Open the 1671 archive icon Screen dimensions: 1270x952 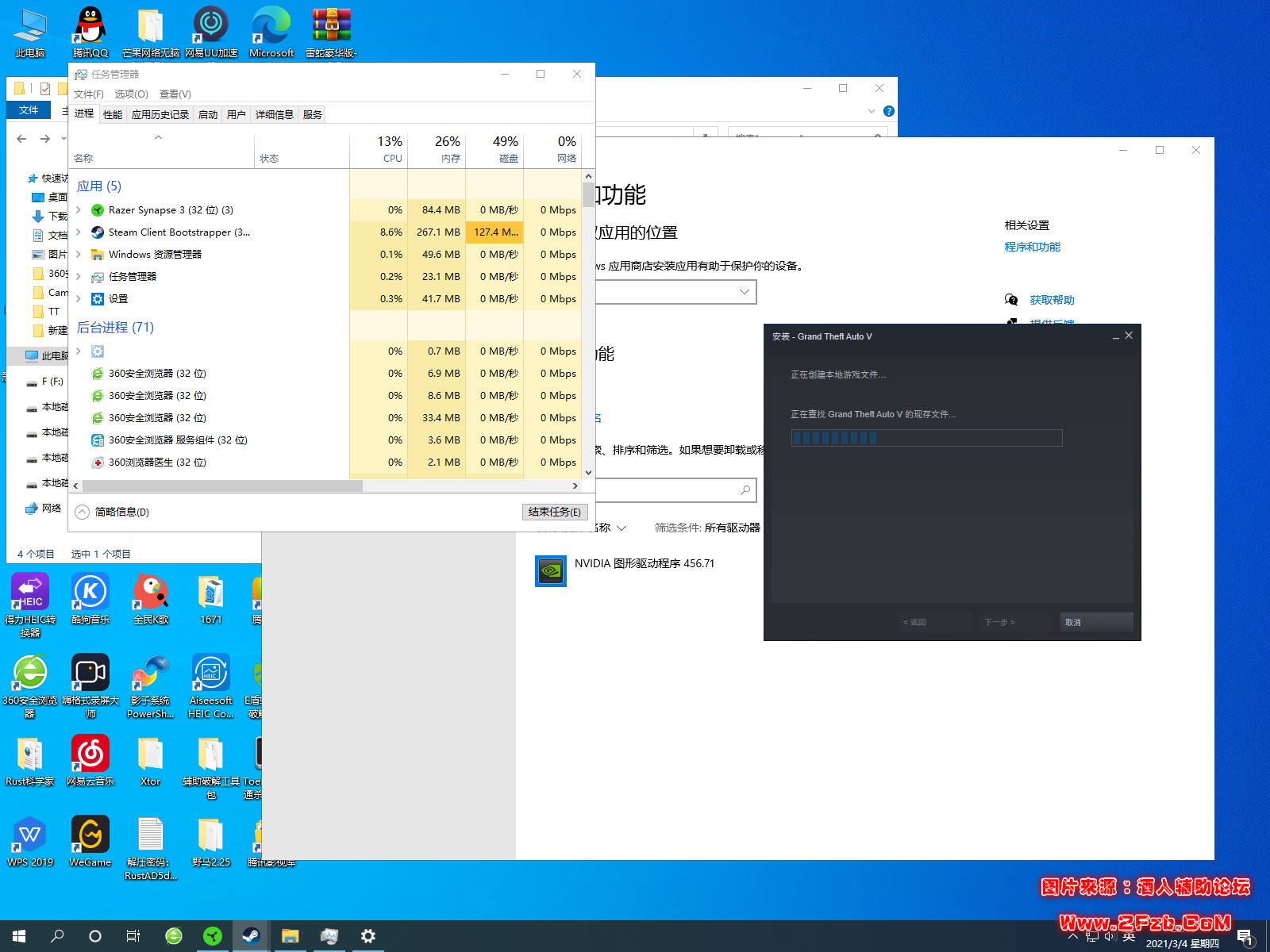tap(211, 599)
